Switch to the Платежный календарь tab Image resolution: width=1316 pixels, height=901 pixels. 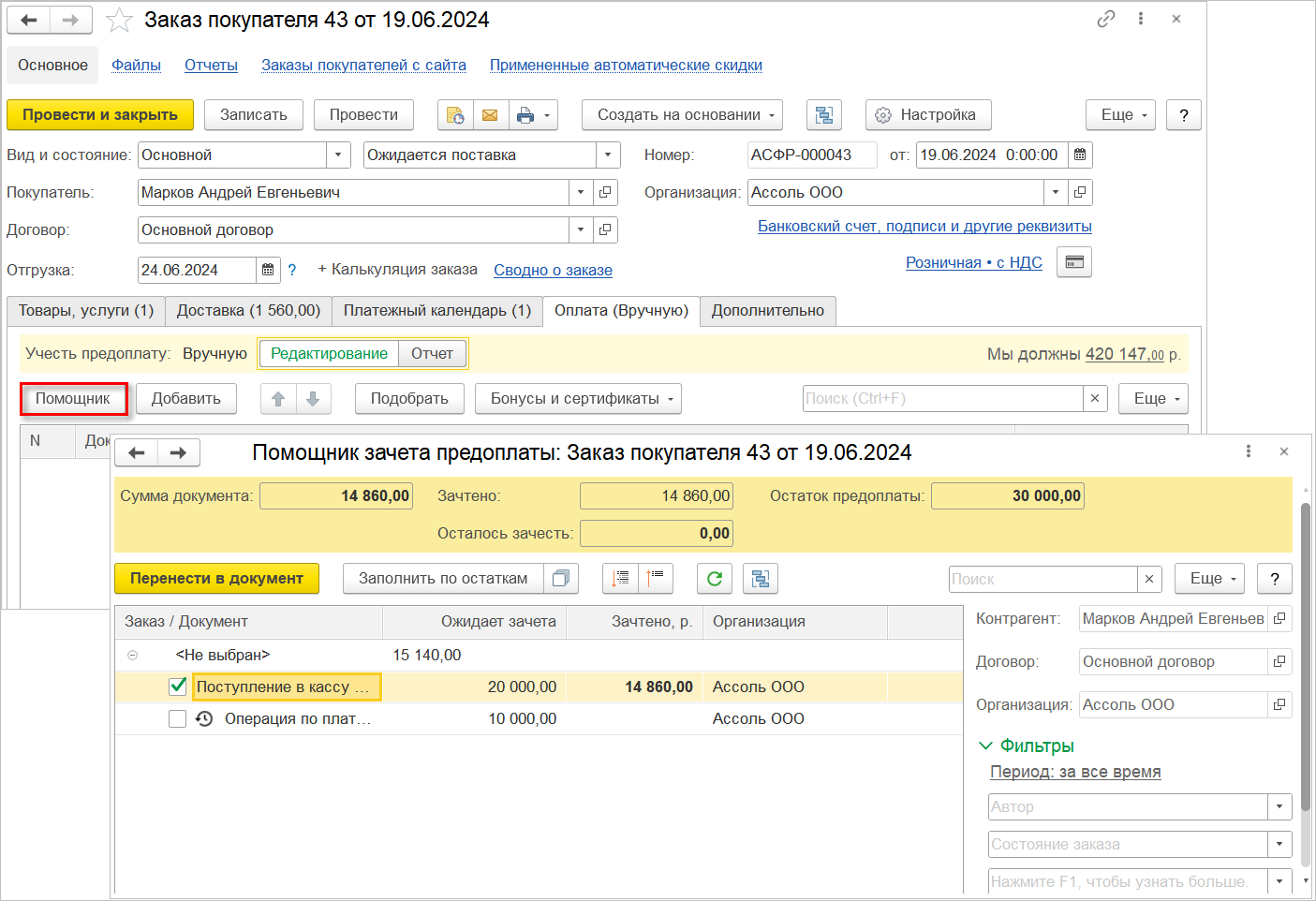436,311
